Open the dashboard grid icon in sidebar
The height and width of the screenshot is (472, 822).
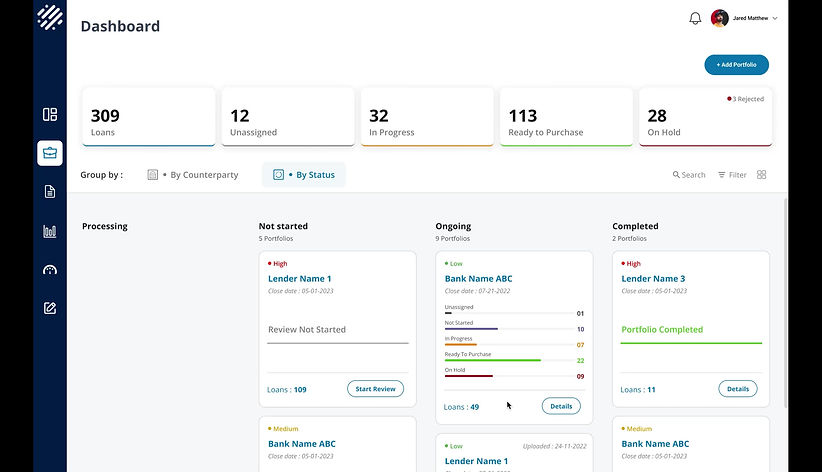click(50, 114)
